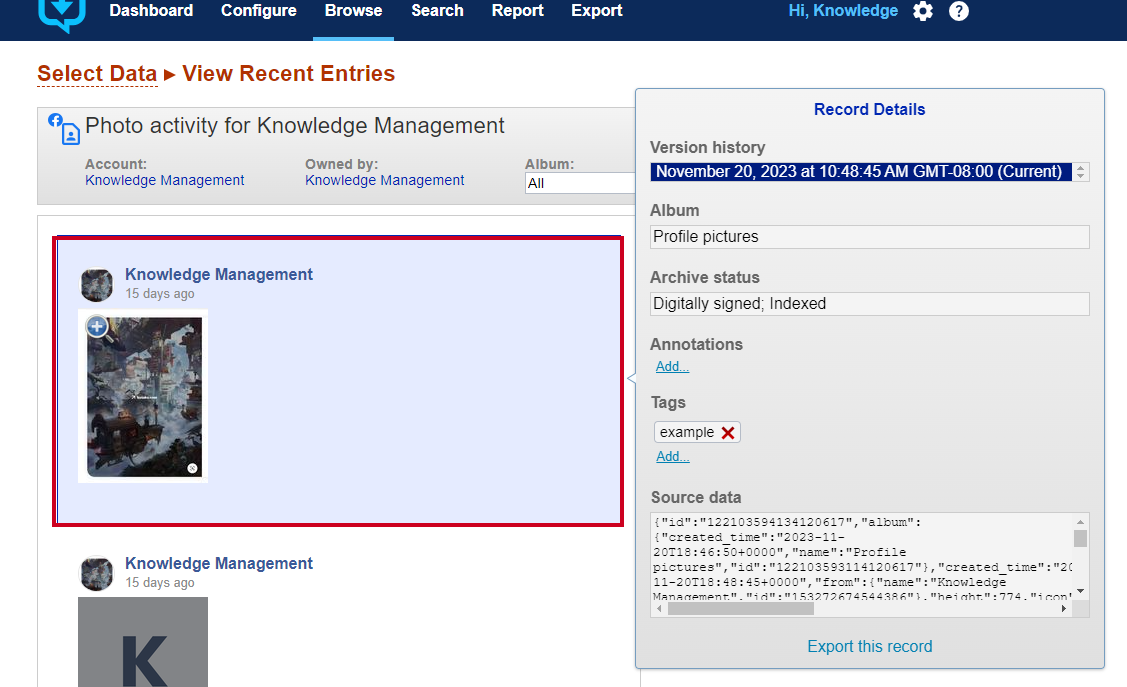The width and height of the screenshot is (1127, 687).
Task: Open the gray K photo thumbnail
Action: point(143,642)
